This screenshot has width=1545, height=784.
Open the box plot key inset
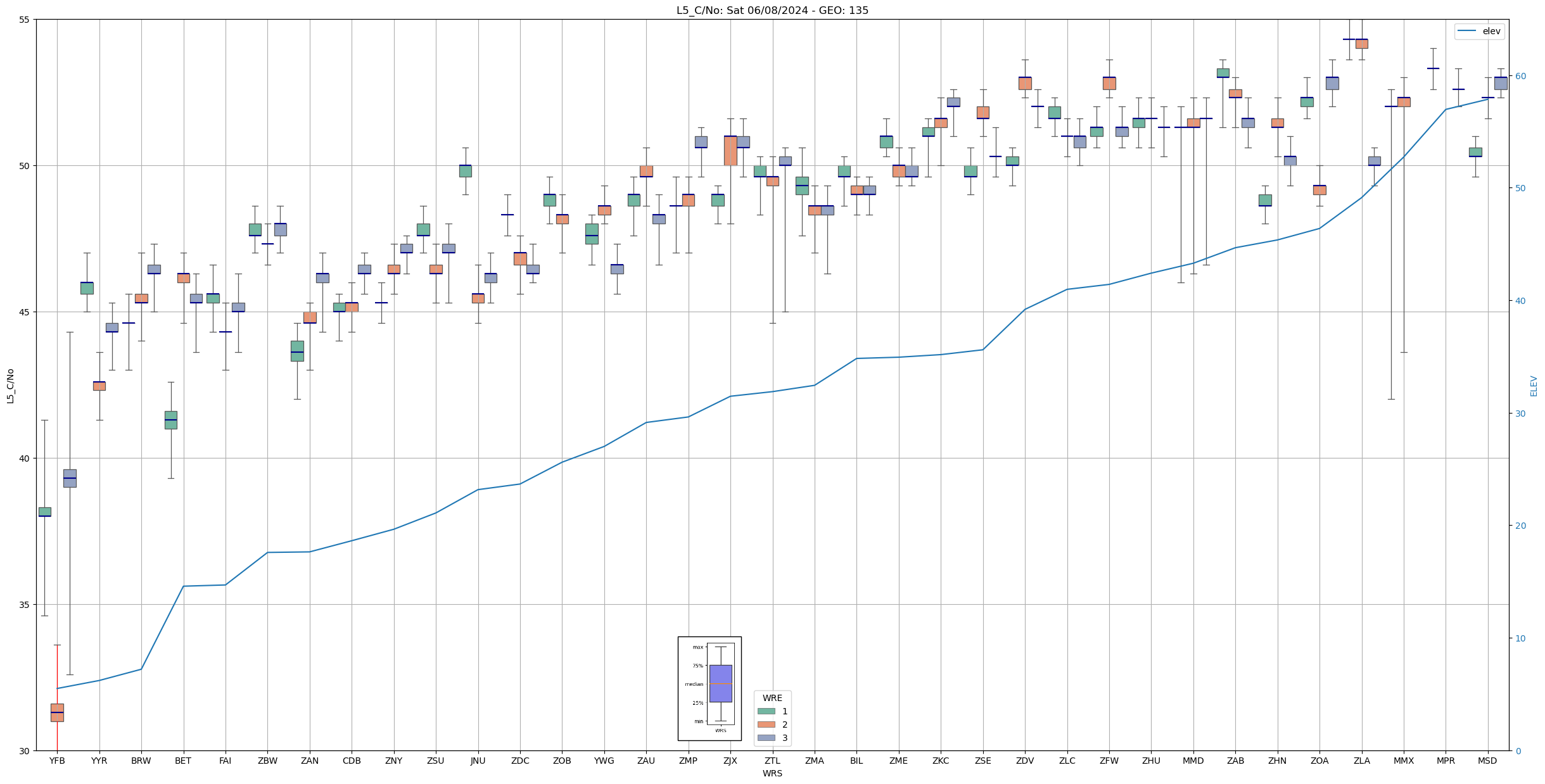709,688
